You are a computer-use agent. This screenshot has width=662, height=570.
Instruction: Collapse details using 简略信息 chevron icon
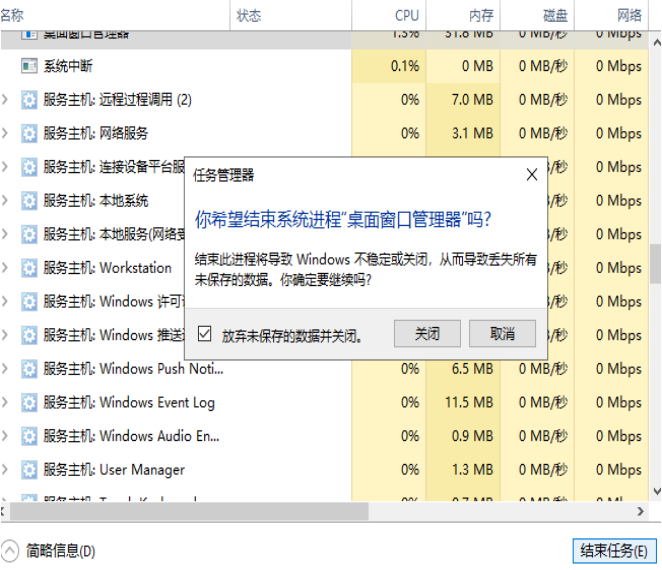click(10, 550)
